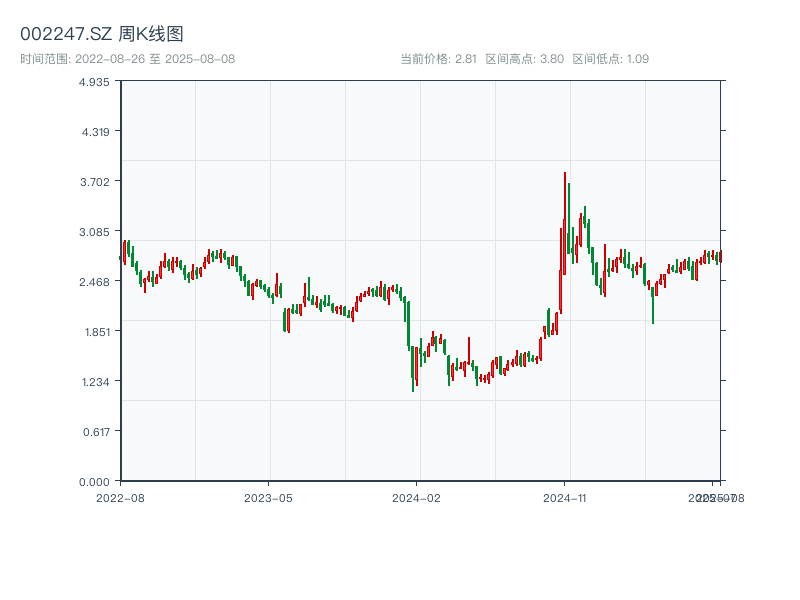The height and width of the screenshot is (600, 800).
Task: Click the 区间高点 3.80 label
Action: coord(524,59)
